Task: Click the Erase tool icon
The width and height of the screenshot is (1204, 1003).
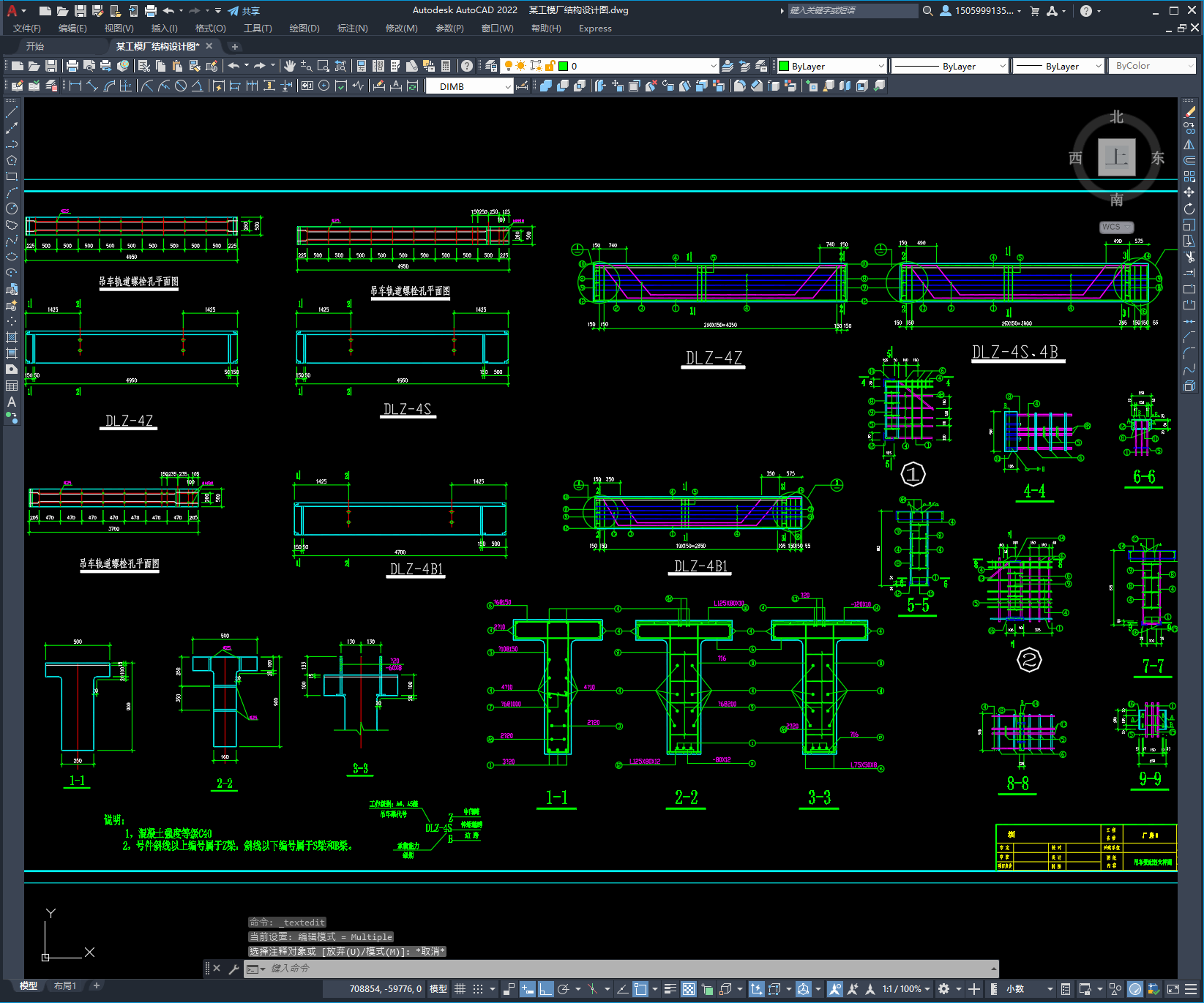Action: pyautogui.click(x=1189, y=113)
